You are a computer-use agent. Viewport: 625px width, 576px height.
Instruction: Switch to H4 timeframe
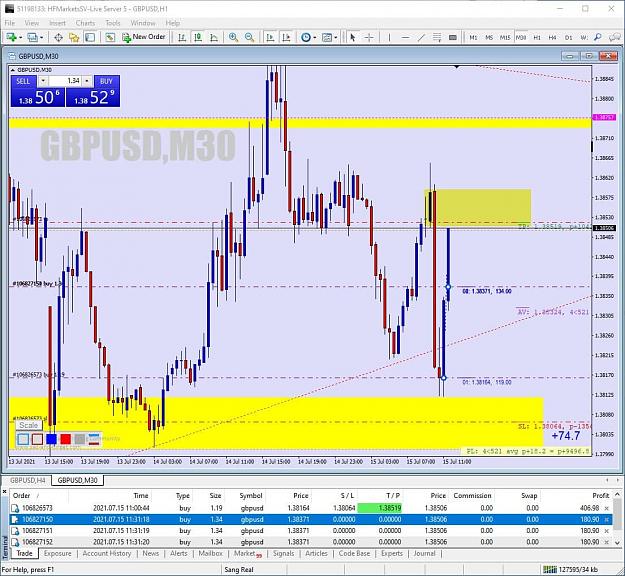click(x=552, y=37)
